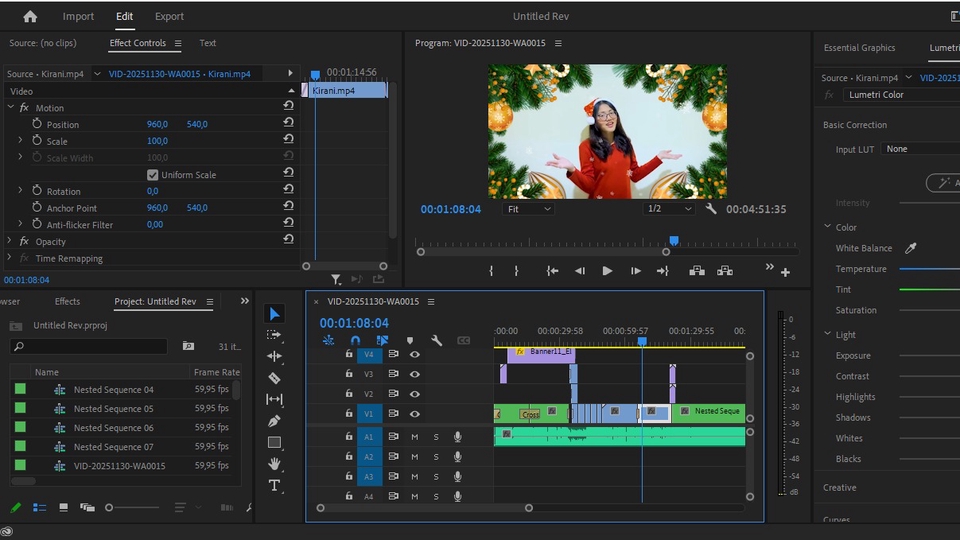Image resolution: width=960 pixels, height=540 pixels.
Task: Open the Essential Graphics panel tab
Action: pos(859,48)
